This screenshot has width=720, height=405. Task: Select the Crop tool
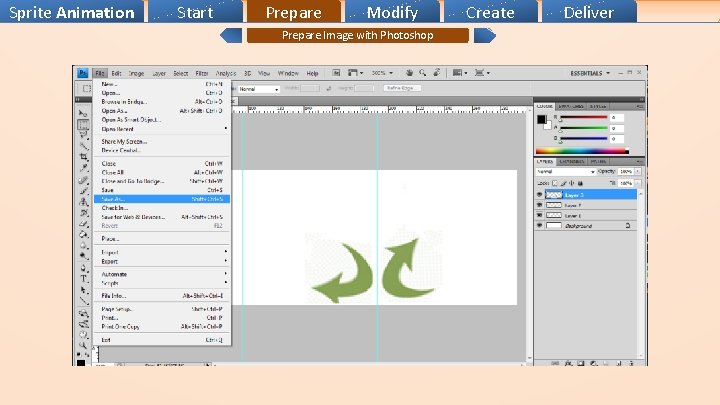[x=83, y=157]
